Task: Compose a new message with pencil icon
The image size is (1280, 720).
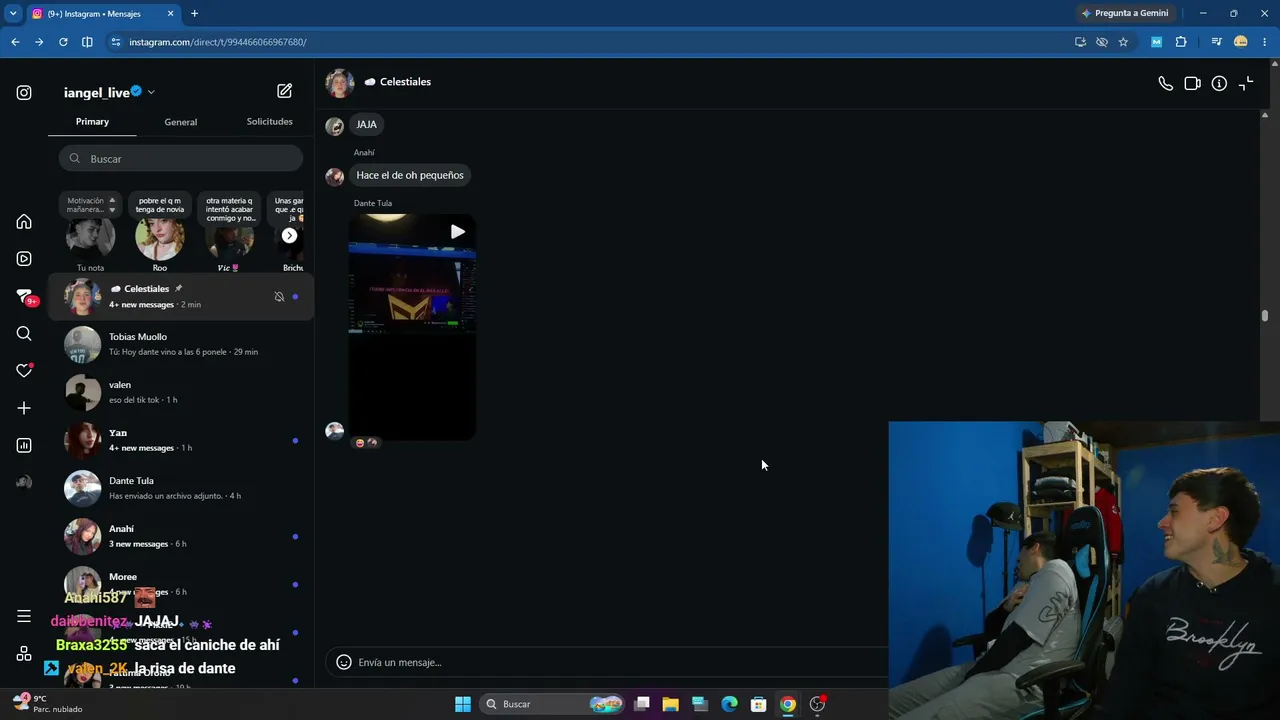Action: pyautogui.click(x=285, y=91)
